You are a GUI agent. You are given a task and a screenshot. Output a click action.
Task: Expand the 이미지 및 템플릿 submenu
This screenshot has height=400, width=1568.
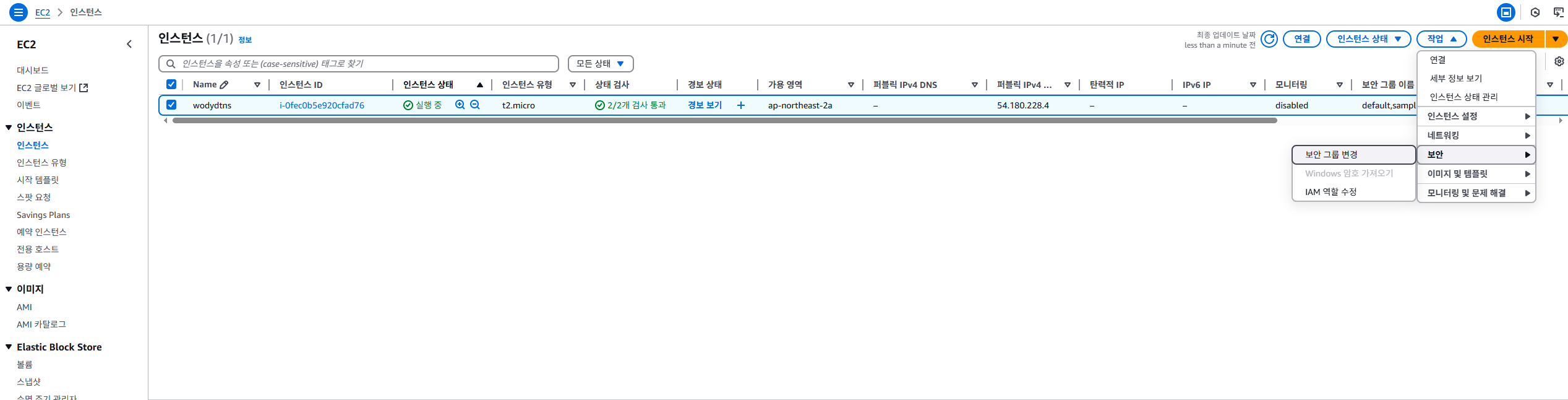tap(1476, 174)
